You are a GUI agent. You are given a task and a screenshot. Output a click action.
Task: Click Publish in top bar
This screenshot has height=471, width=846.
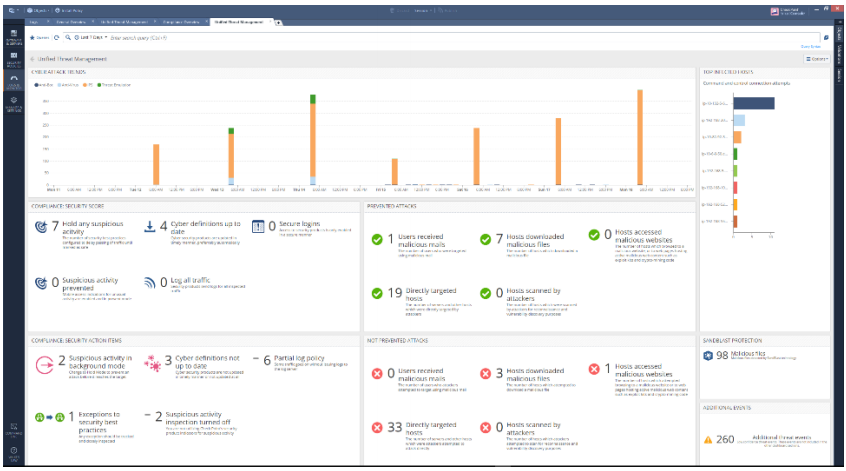(x=448, y=11)
